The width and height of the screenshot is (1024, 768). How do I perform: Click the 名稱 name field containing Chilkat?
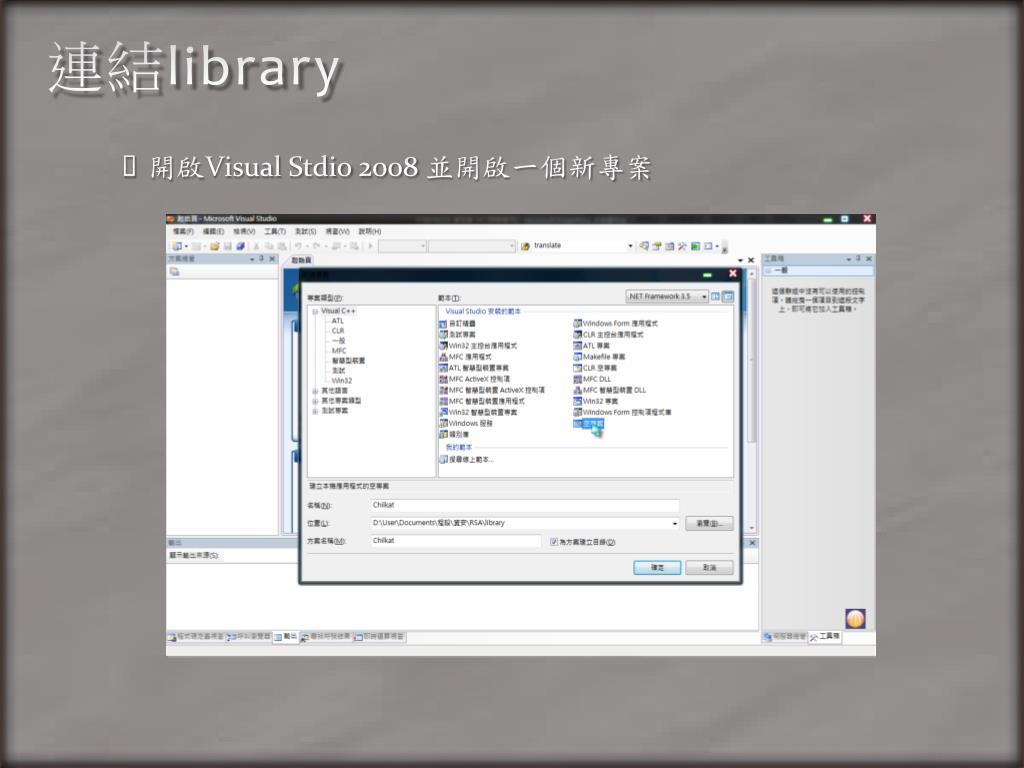coord(525,505)
